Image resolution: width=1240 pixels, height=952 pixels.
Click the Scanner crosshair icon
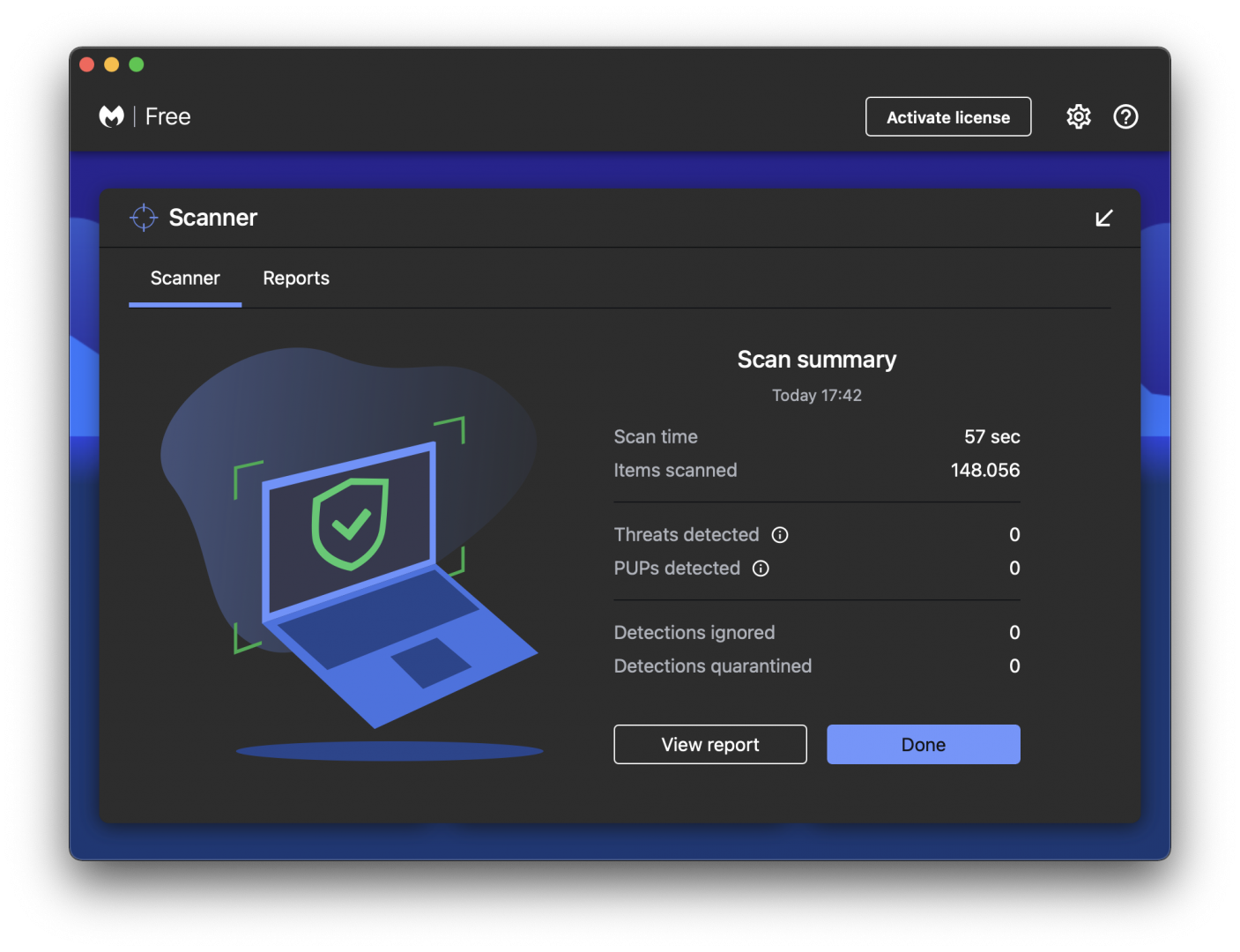[x=144, y=217]
